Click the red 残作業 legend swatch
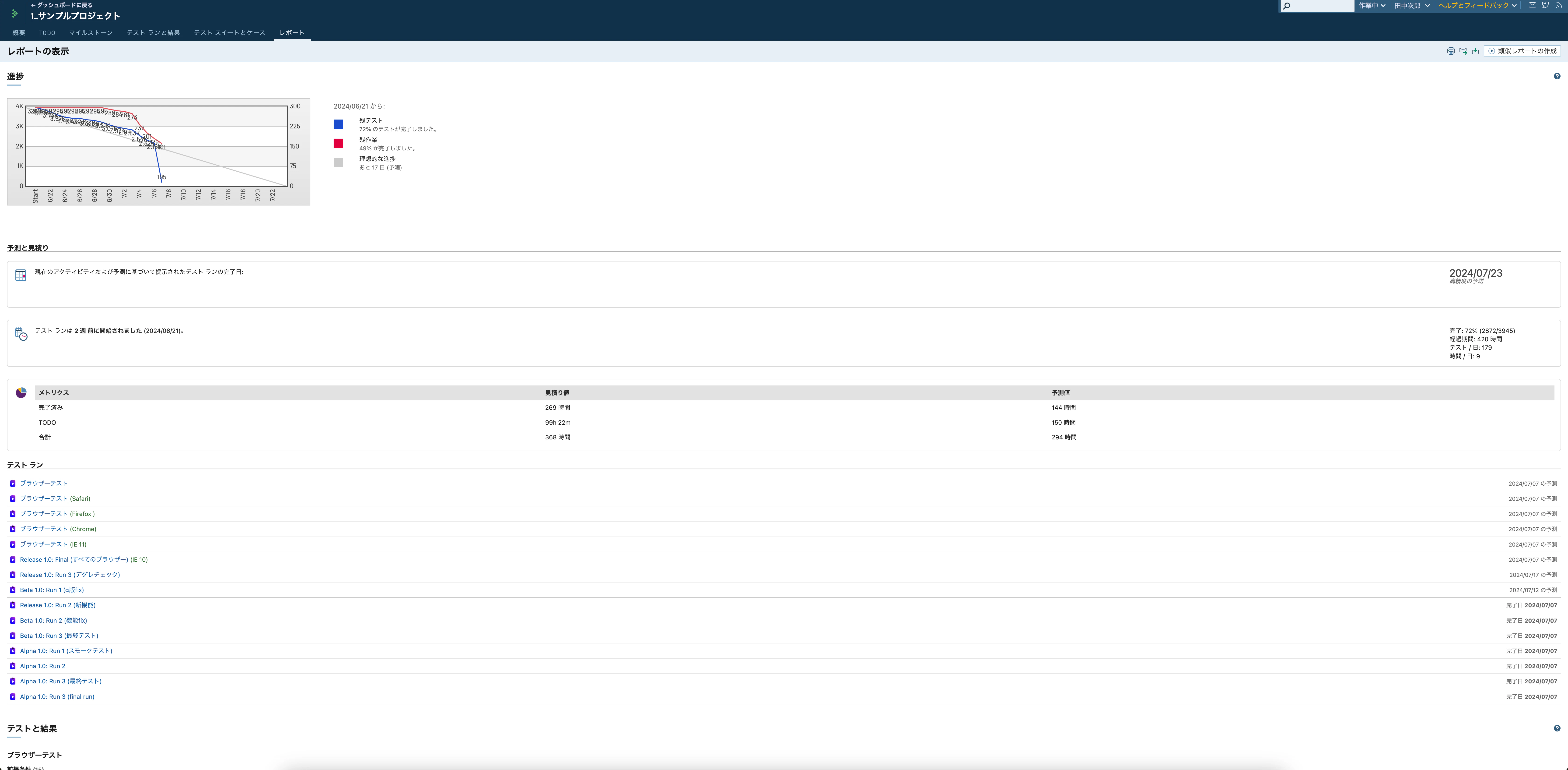This screenshot has height=770, width=1568. (x=338, y=143)
